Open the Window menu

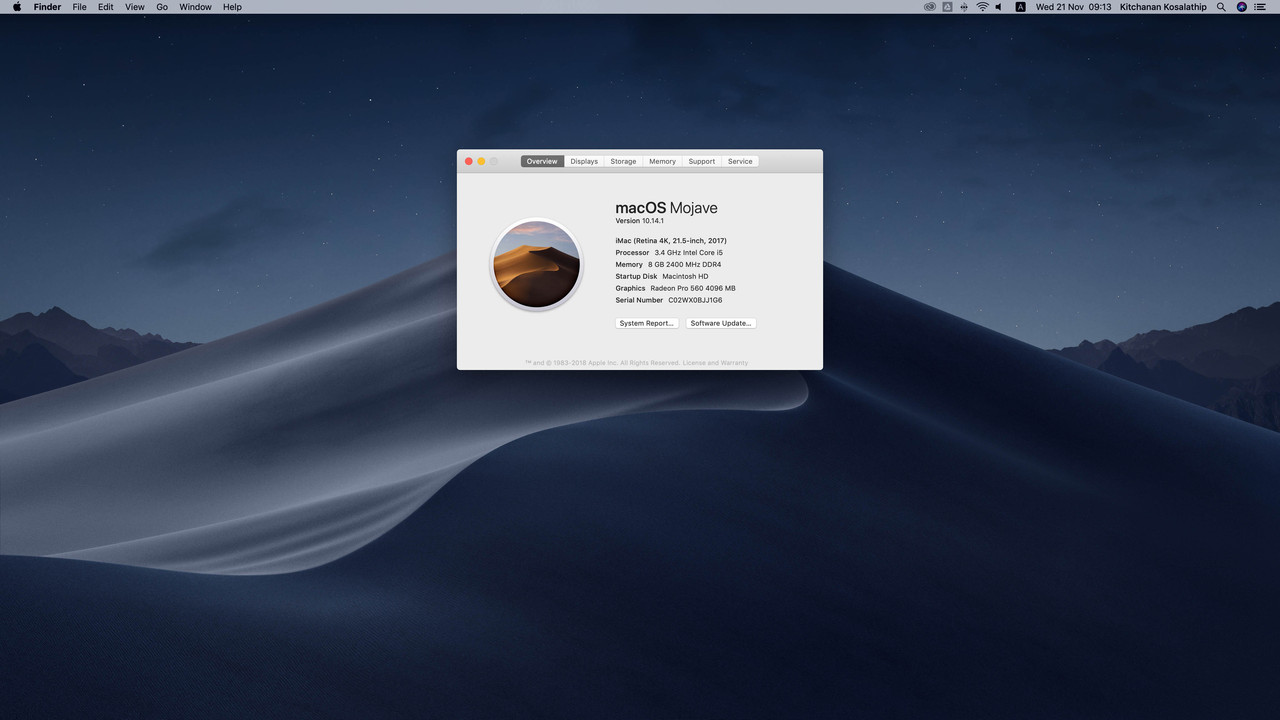coord(195,7)
